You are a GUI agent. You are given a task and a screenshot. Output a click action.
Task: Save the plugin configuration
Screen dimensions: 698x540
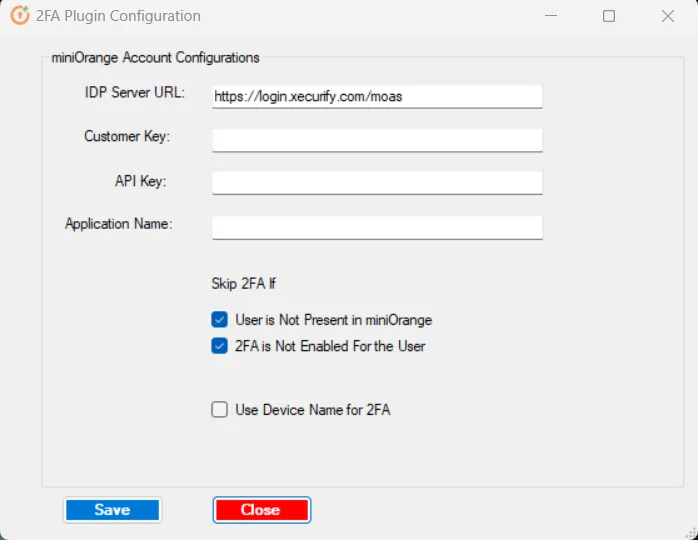coord(112,510)
